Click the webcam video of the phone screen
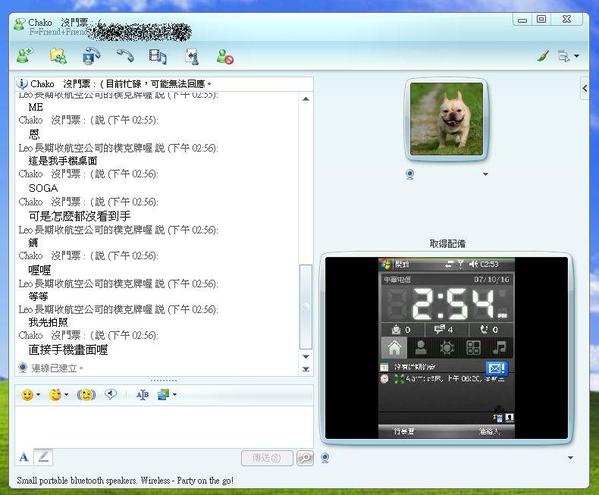 pos(446,348)
